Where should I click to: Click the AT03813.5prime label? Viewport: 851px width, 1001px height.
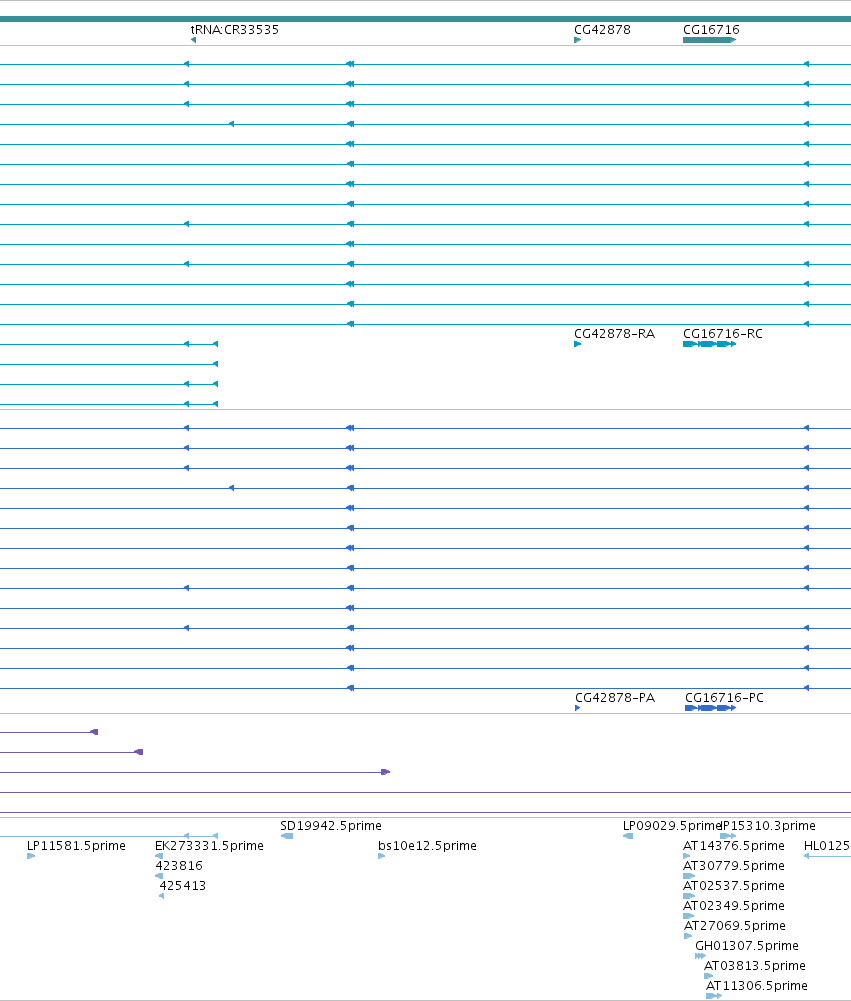point(755,965)
